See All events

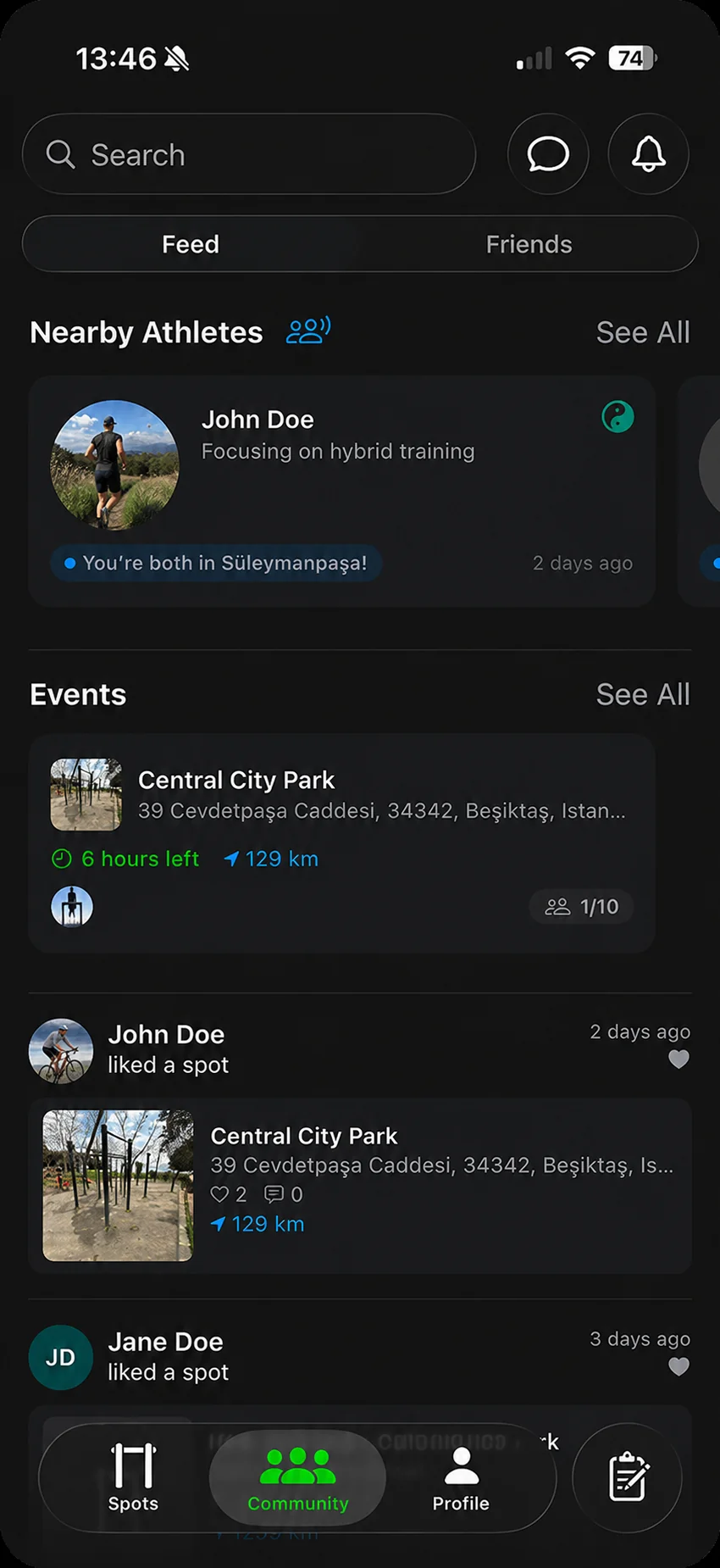click(x=643, y=694)
